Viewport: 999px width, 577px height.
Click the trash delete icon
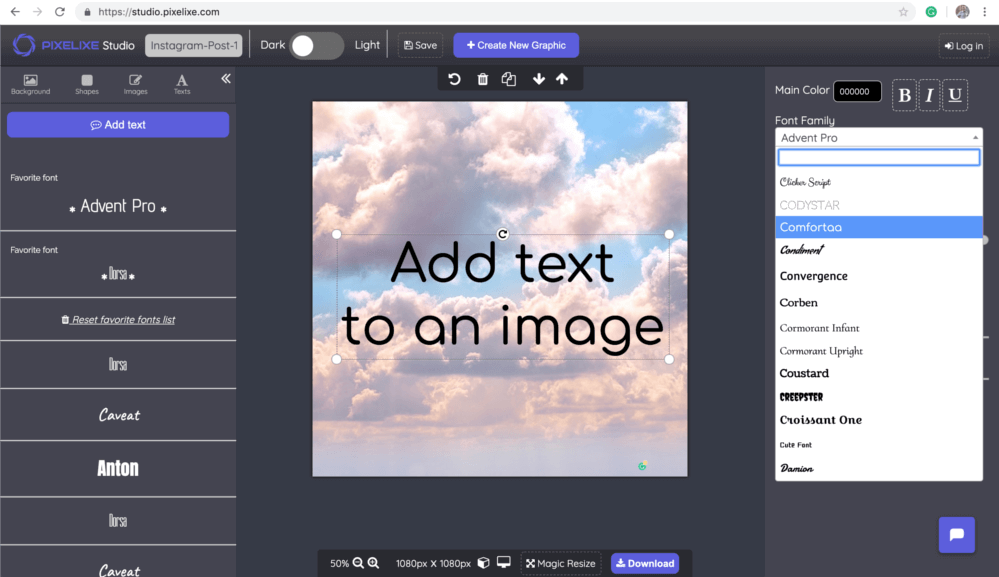[482, 79]
